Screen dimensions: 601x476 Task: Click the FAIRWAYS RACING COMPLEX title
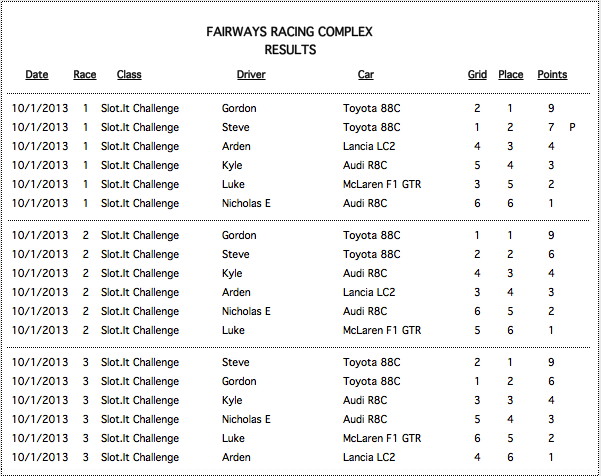(289, 31)
